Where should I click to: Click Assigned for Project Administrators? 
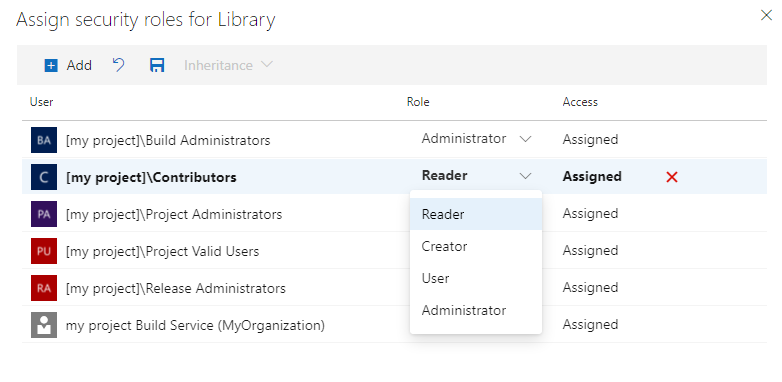590,213
